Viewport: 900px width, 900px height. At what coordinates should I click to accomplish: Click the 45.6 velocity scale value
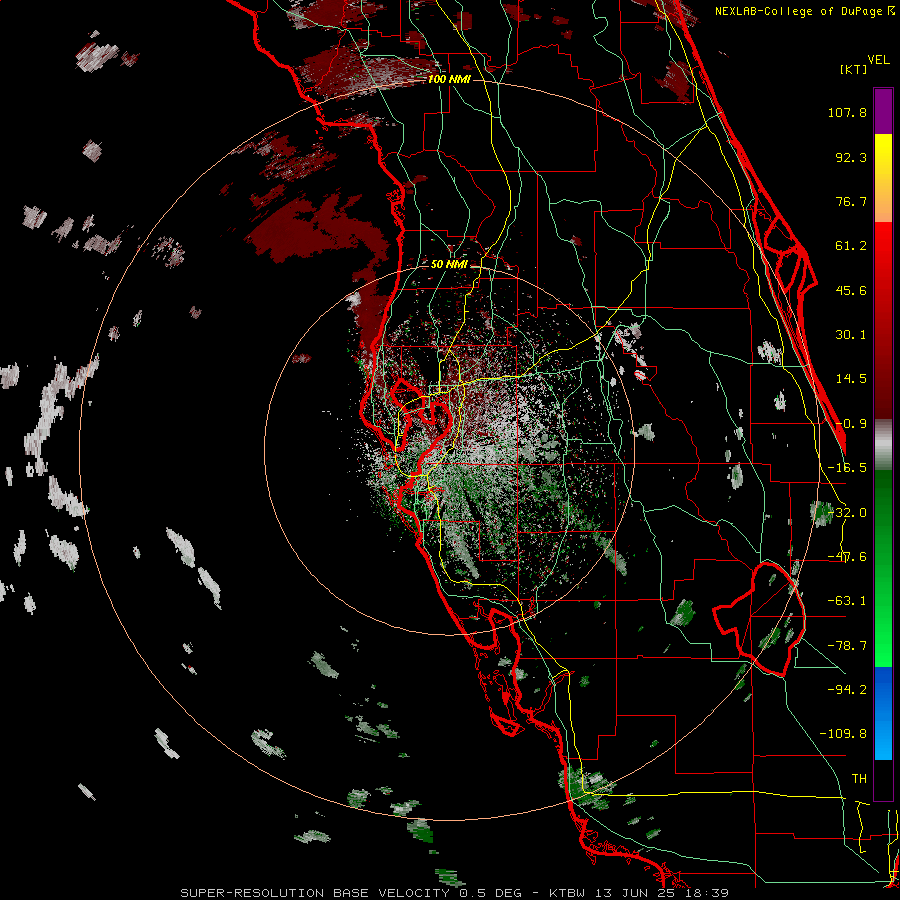point(851,290)
